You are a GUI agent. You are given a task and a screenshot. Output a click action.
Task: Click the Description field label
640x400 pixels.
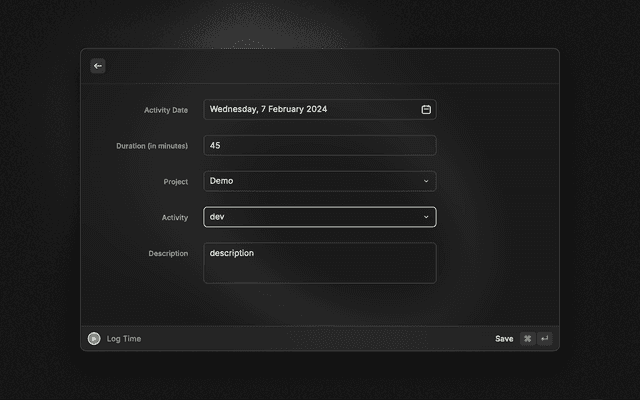point(168,254)
